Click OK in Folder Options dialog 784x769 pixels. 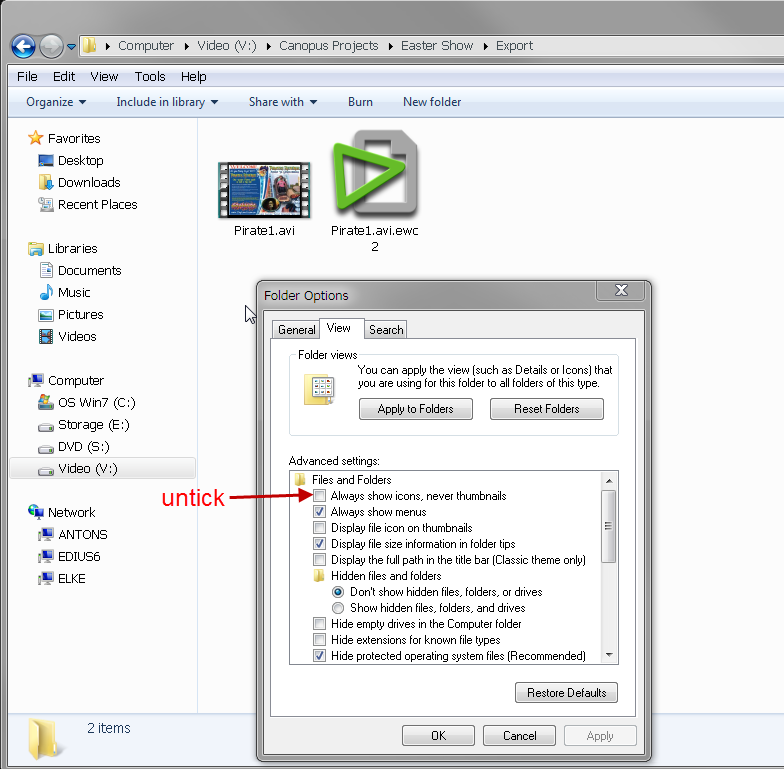pyautogui.click(x=438, y=736)
